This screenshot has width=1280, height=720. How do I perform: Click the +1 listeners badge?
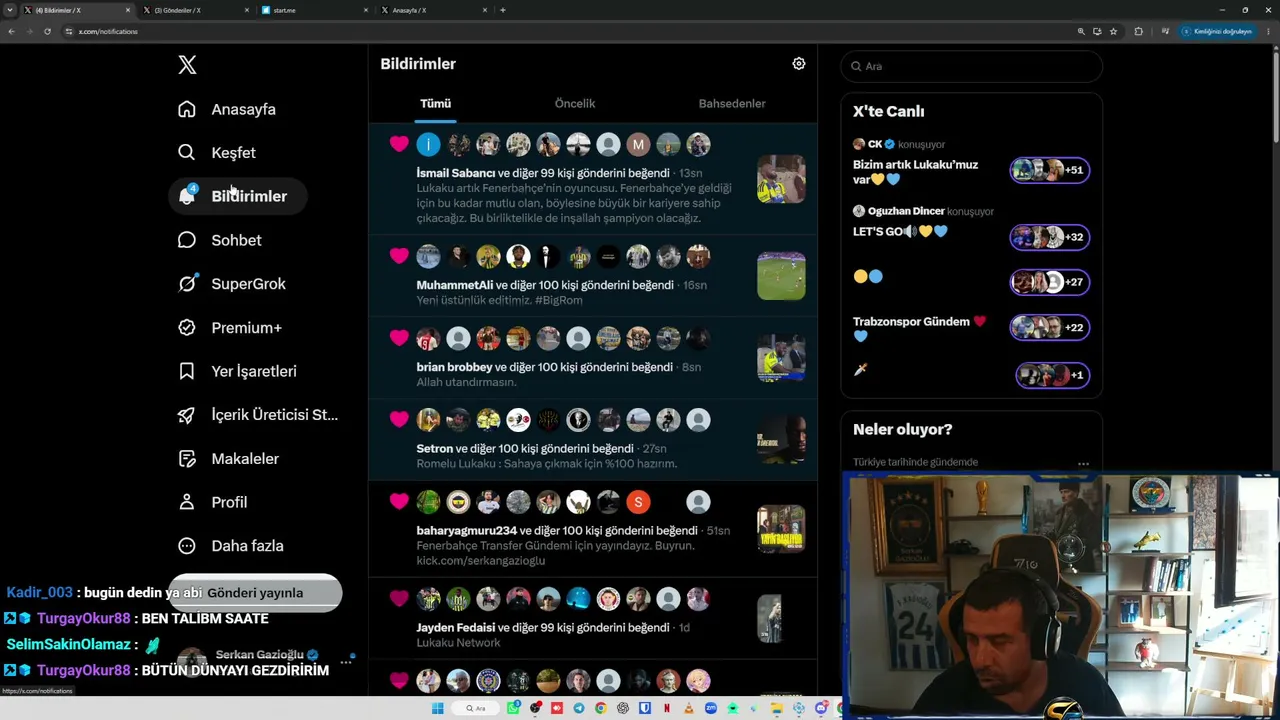(x=1052, y=375)
